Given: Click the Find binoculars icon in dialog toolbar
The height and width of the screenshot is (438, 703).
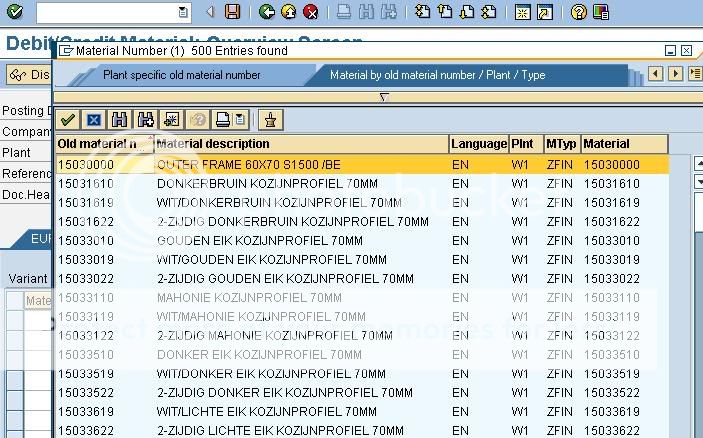Looking at the screenshot, I should [x=119, y=120].
